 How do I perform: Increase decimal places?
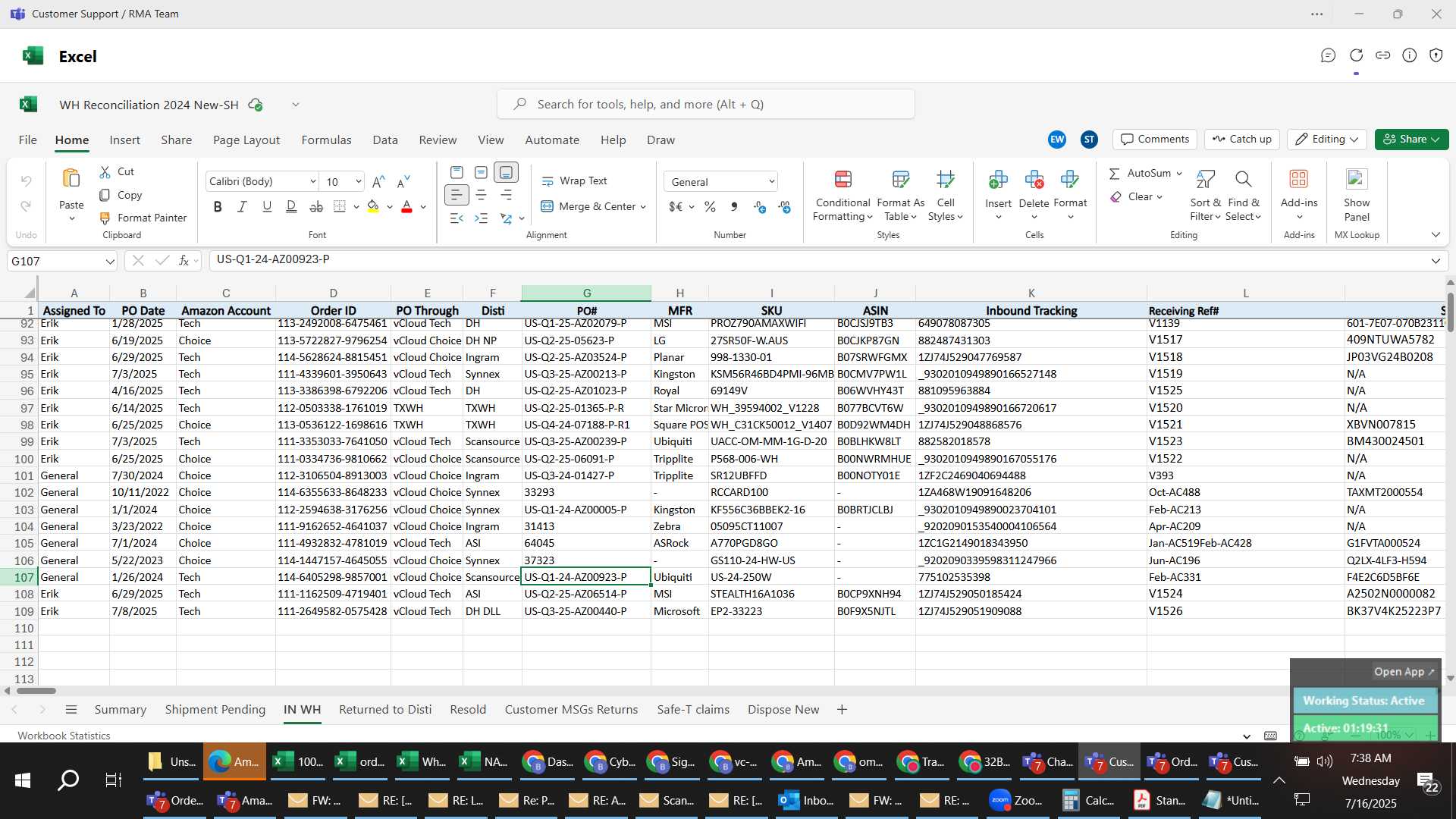tap(759, 207)
